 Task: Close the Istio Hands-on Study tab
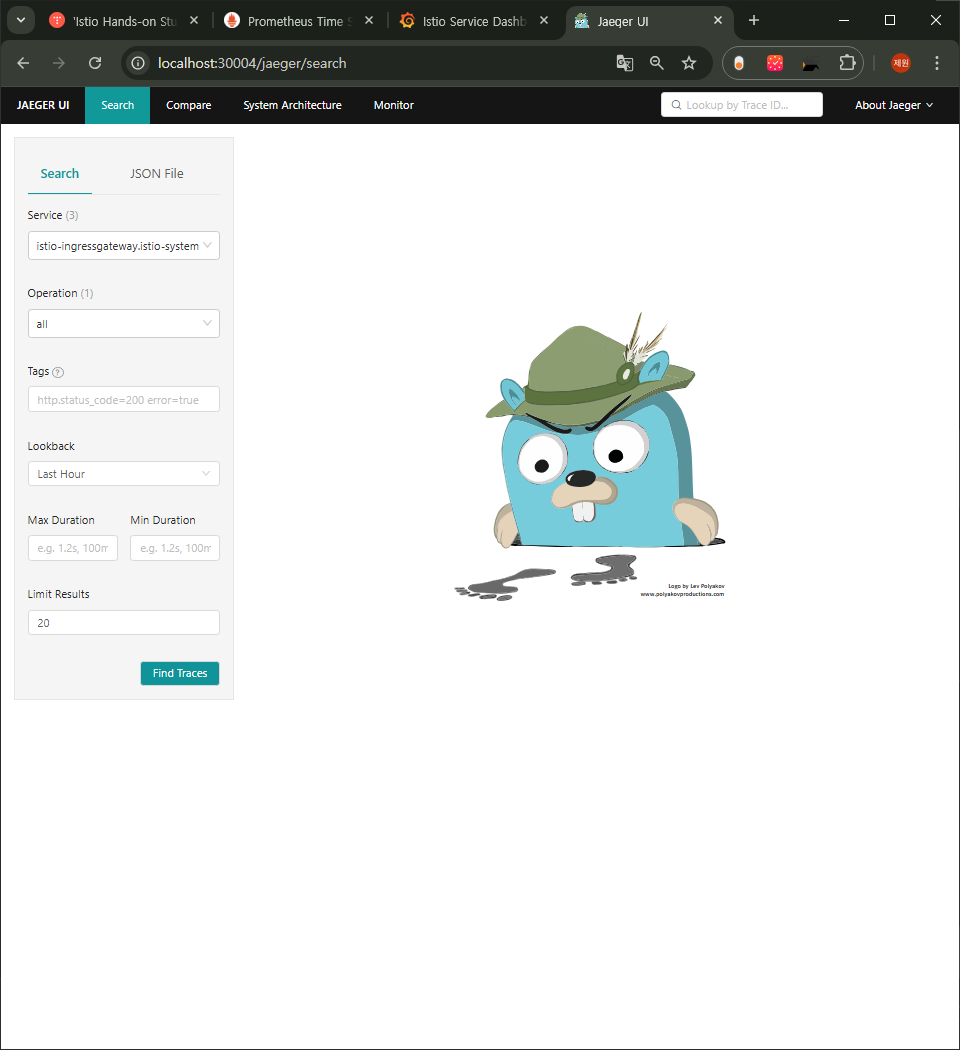pos(193,21)
